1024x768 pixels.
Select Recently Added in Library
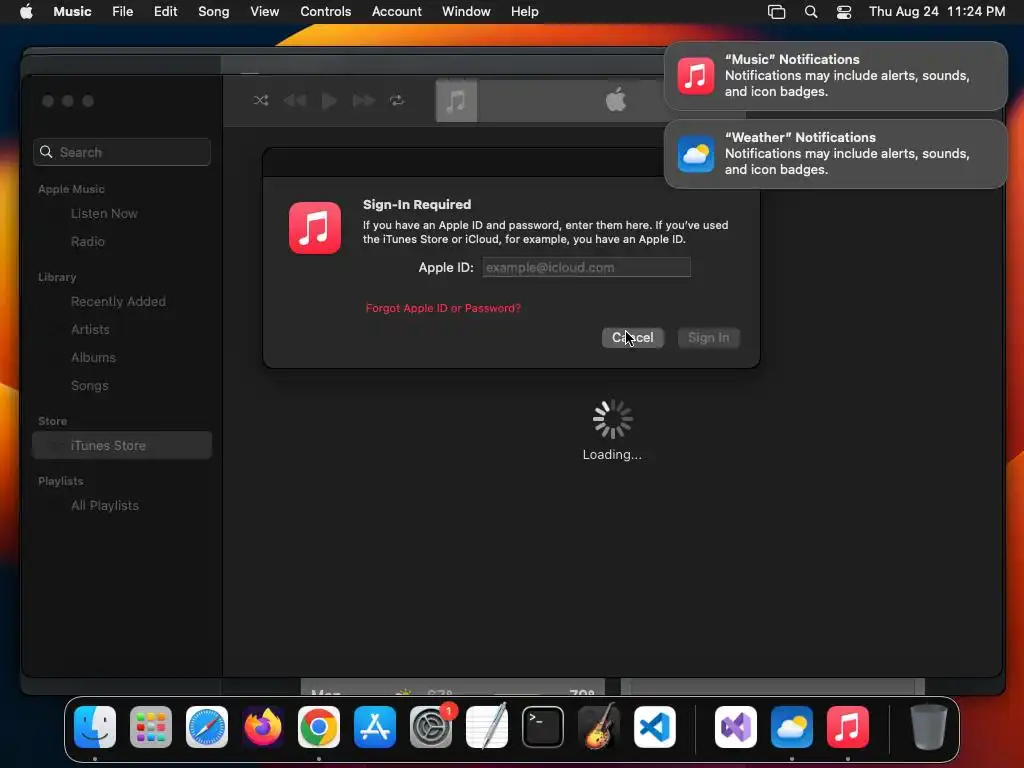pyautogui.click(x=118, y=302)
